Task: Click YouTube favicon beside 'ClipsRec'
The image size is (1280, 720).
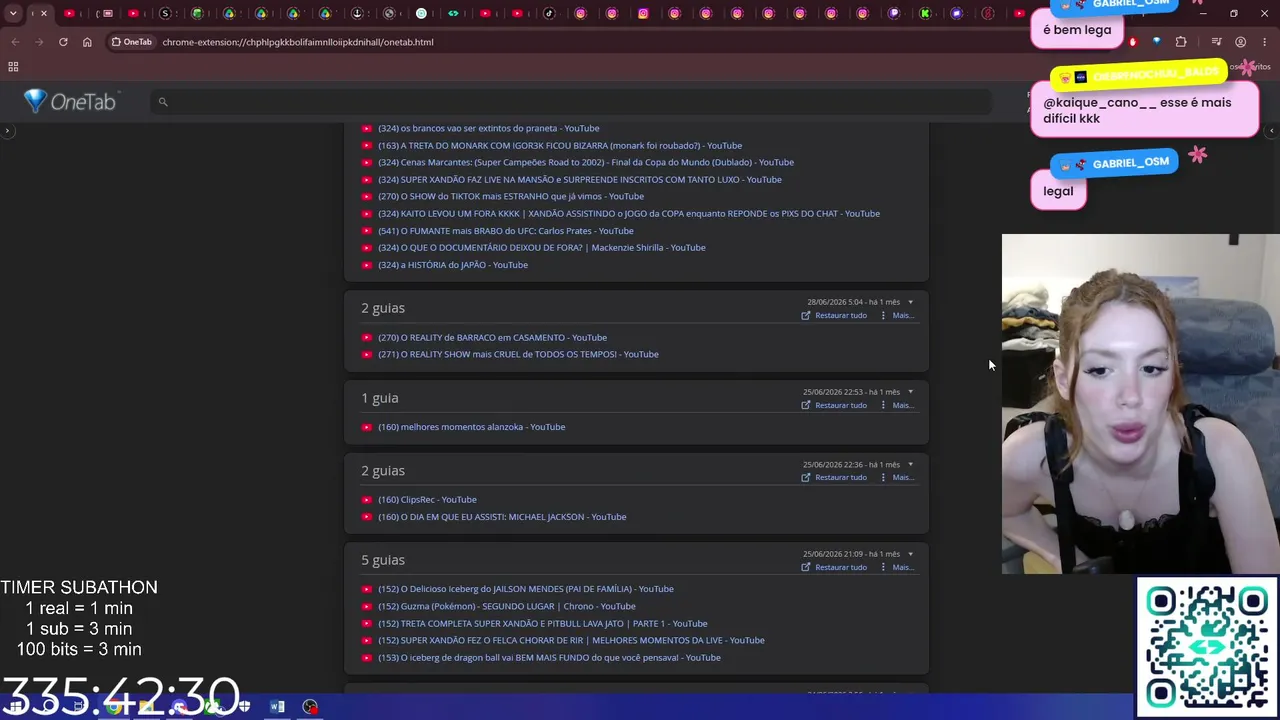Action: (x=367, y=499)
